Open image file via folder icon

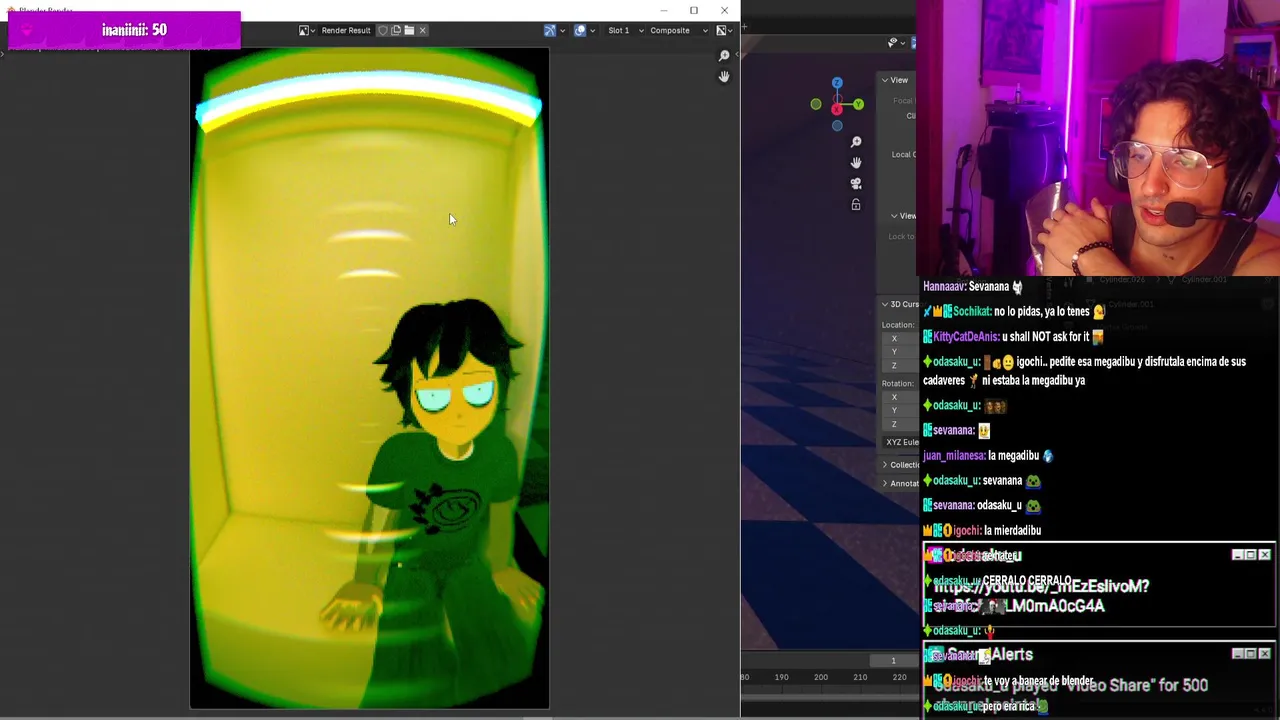tap(409, 31)
